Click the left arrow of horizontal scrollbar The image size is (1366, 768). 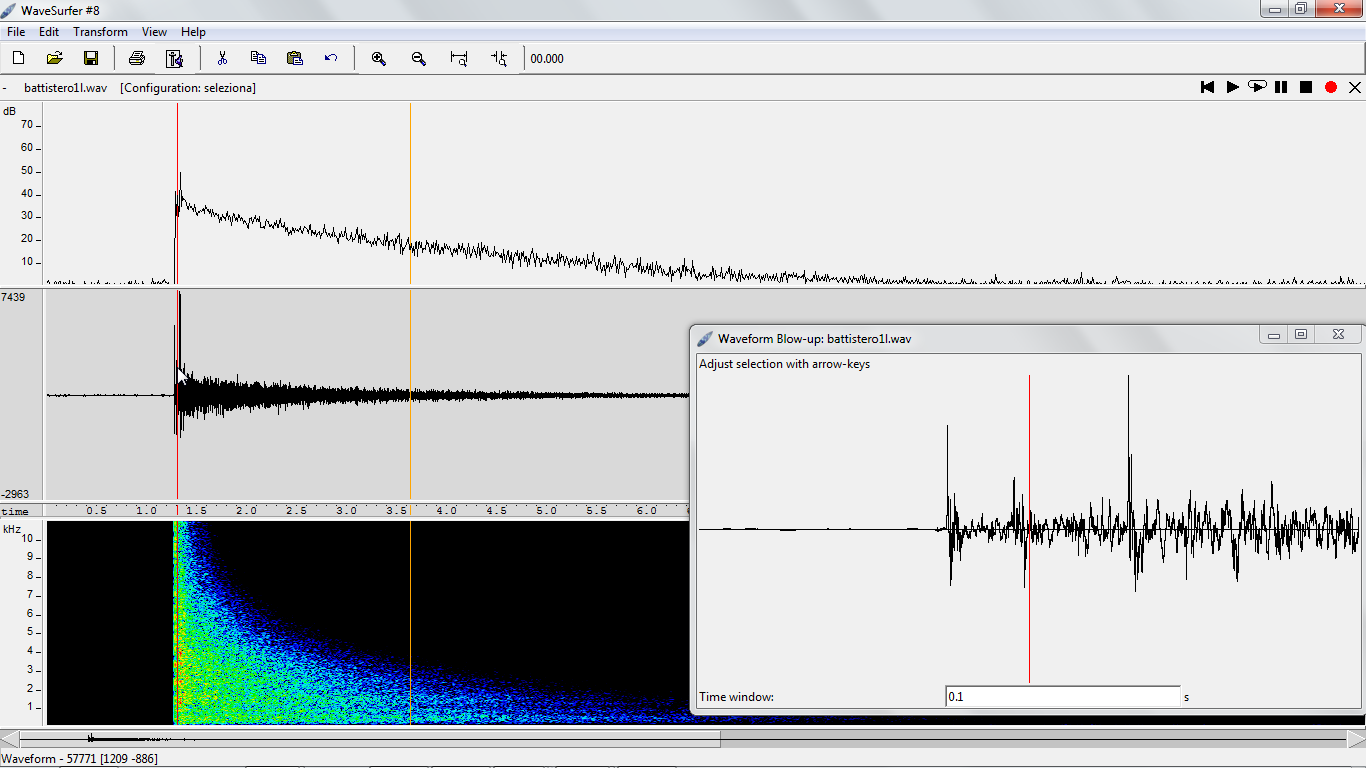click(x=9, y=739)
